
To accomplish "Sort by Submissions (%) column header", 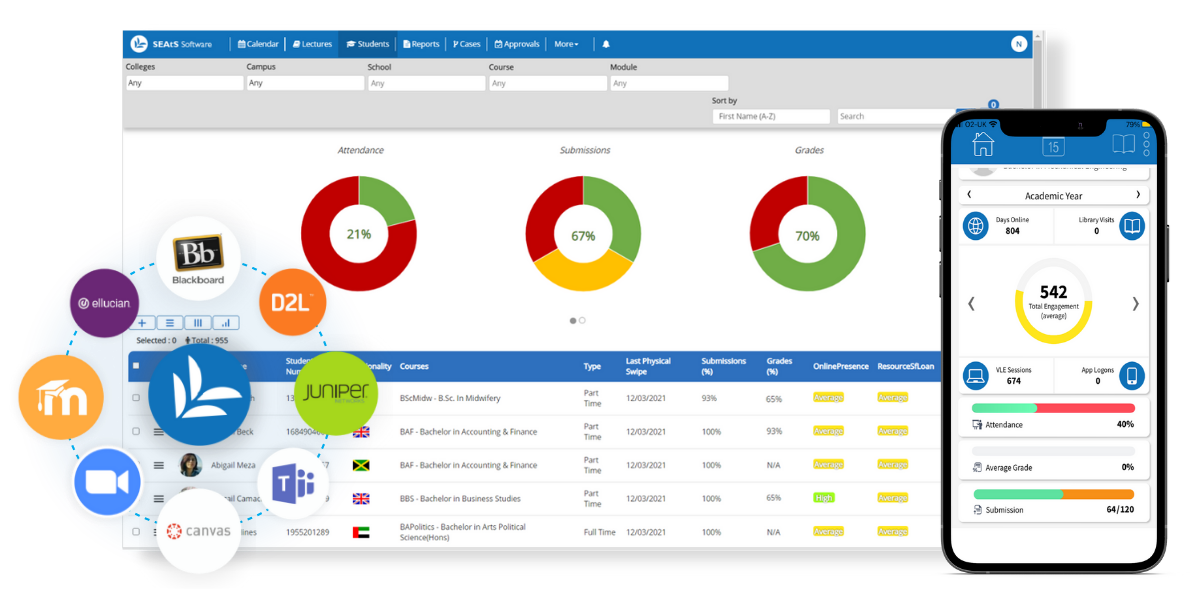I will 723,366.
